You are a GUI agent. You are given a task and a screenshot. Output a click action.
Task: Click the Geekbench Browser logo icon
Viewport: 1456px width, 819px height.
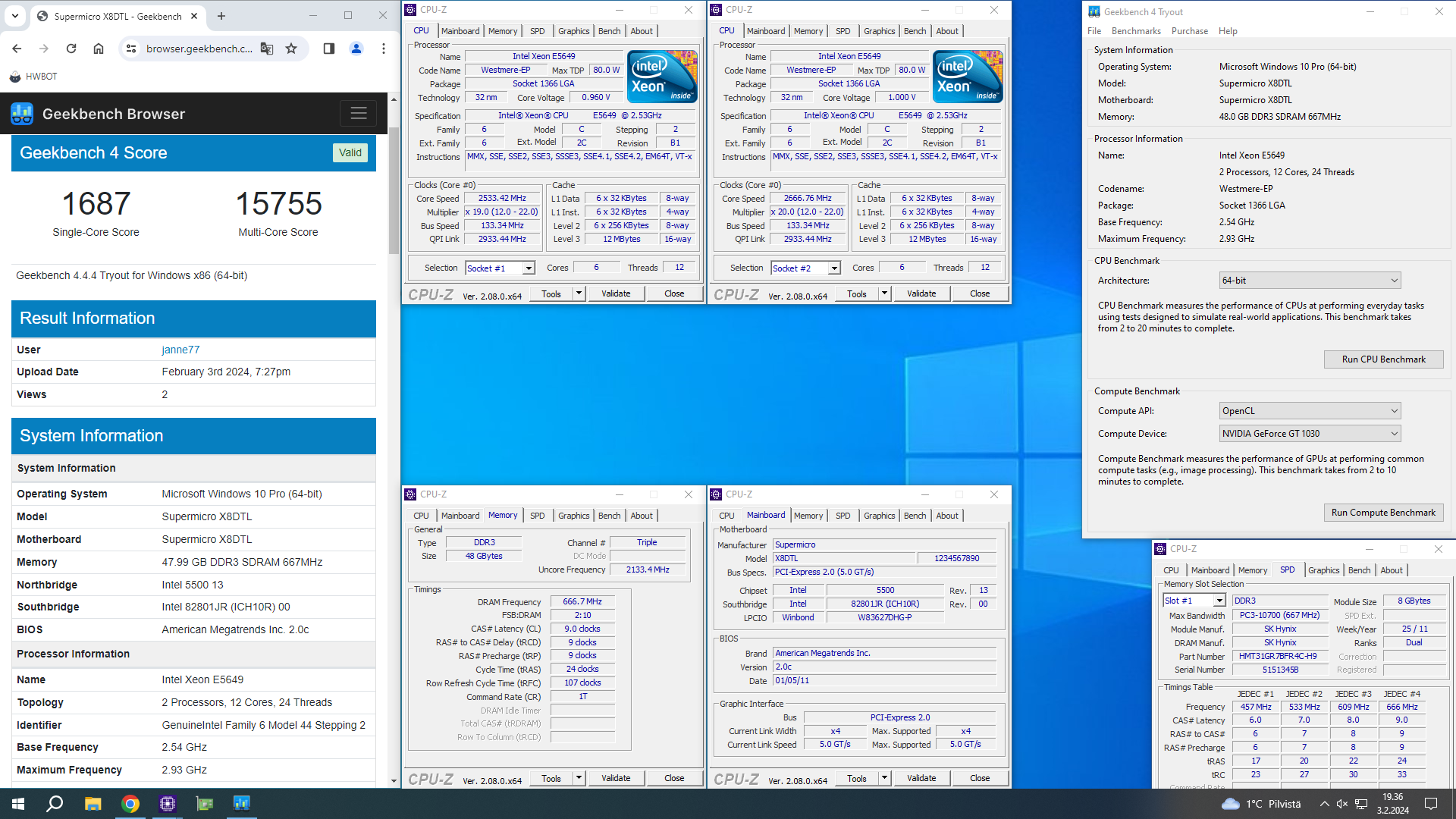click(x=22, y=114)
